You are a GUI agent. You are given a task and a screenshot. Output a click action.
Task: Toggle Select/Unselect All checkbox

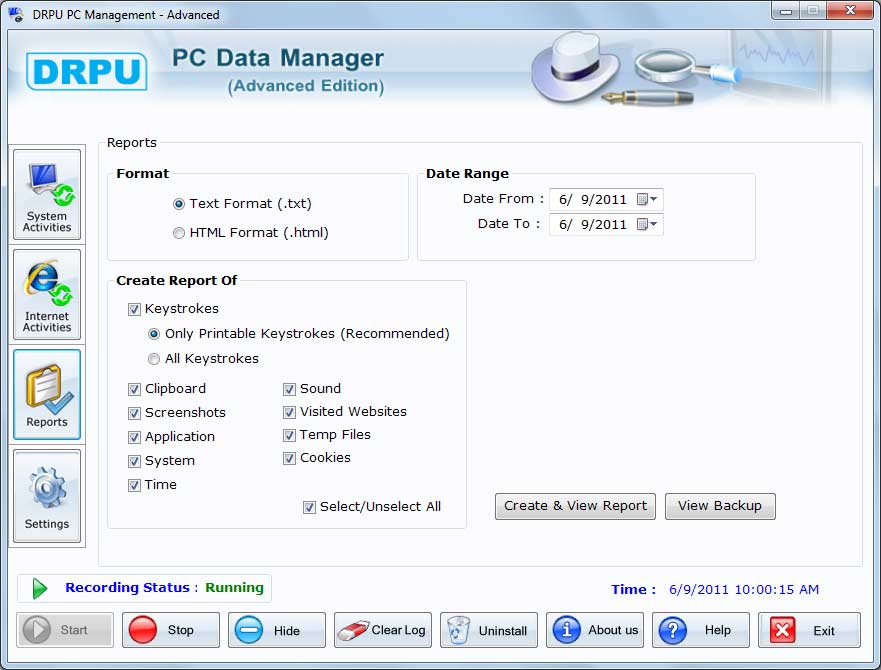click(310, 508)
